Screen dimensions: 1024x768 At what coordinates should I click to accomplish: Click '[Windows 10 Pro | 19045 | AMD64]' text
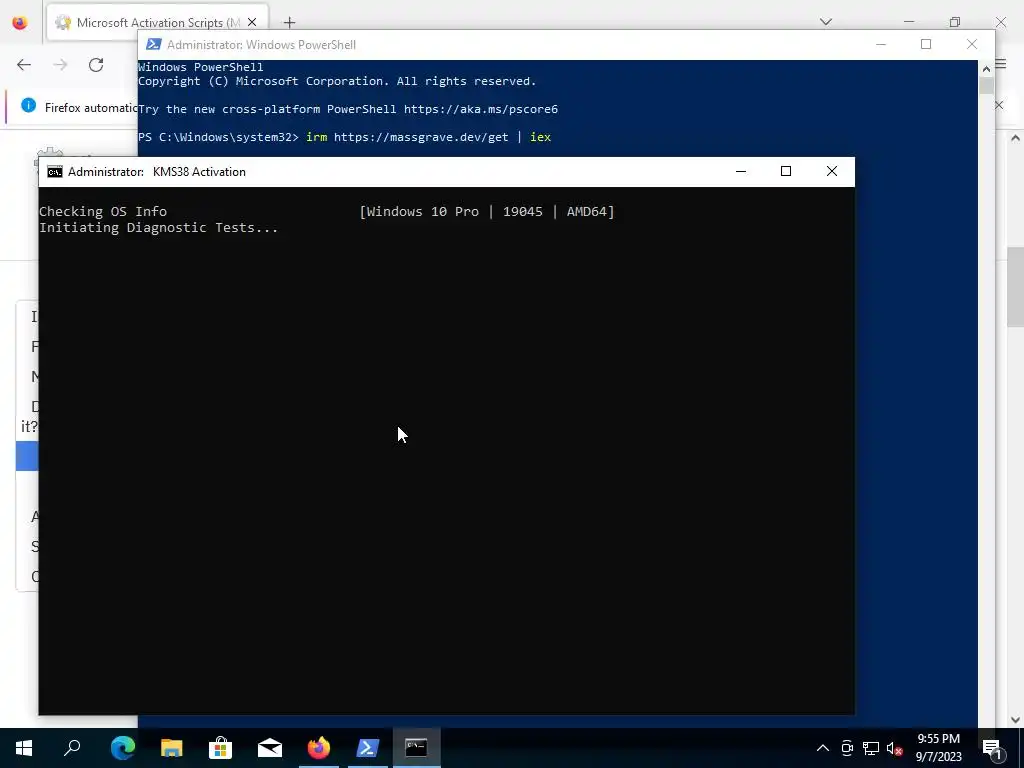487,212
